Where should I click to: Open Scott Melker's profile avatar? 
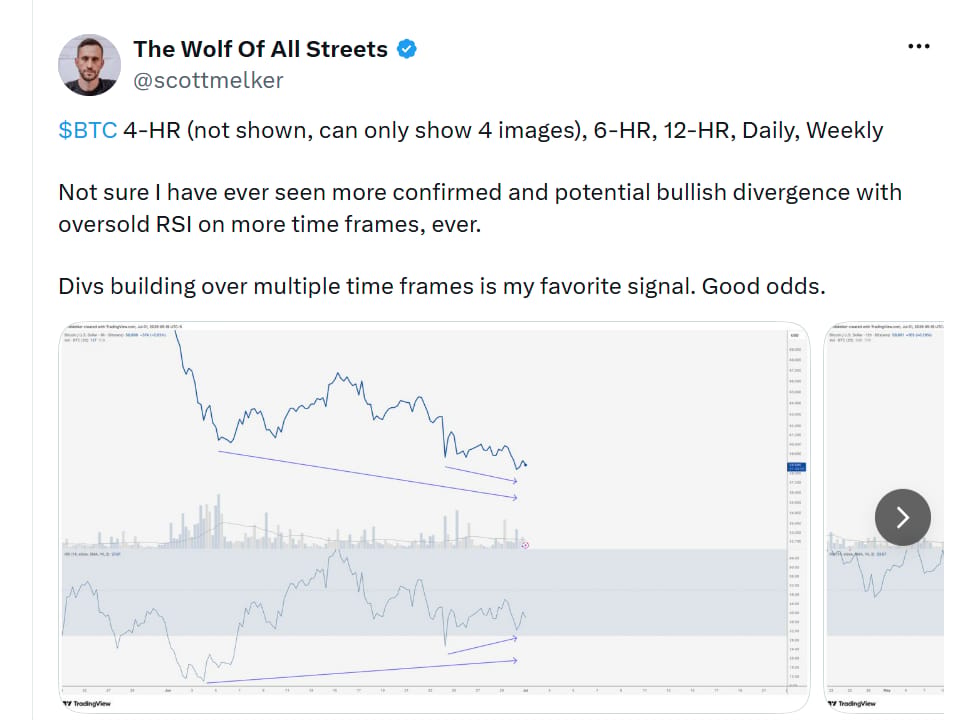pos(89,65)
